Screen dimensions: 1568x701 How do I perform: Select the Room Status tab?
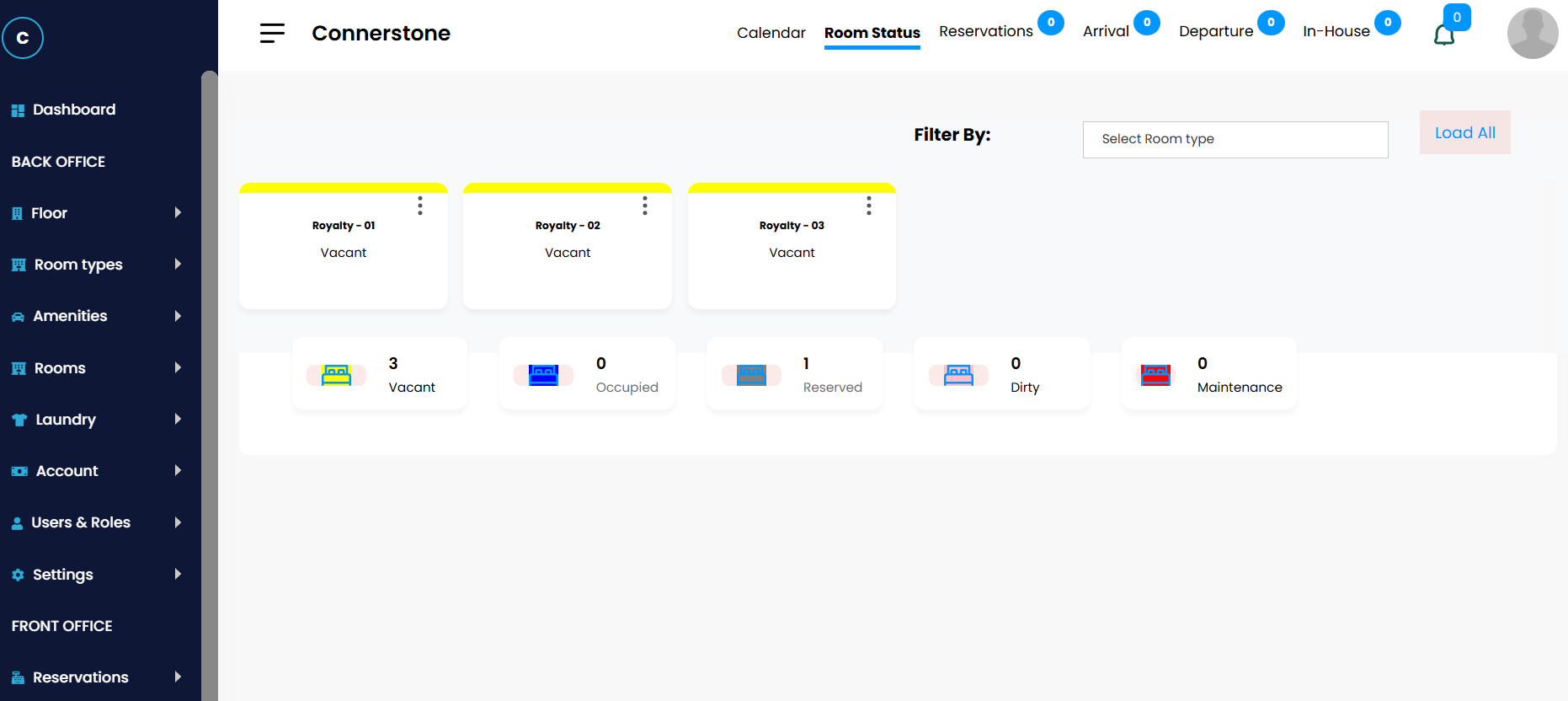click(872, 33)
